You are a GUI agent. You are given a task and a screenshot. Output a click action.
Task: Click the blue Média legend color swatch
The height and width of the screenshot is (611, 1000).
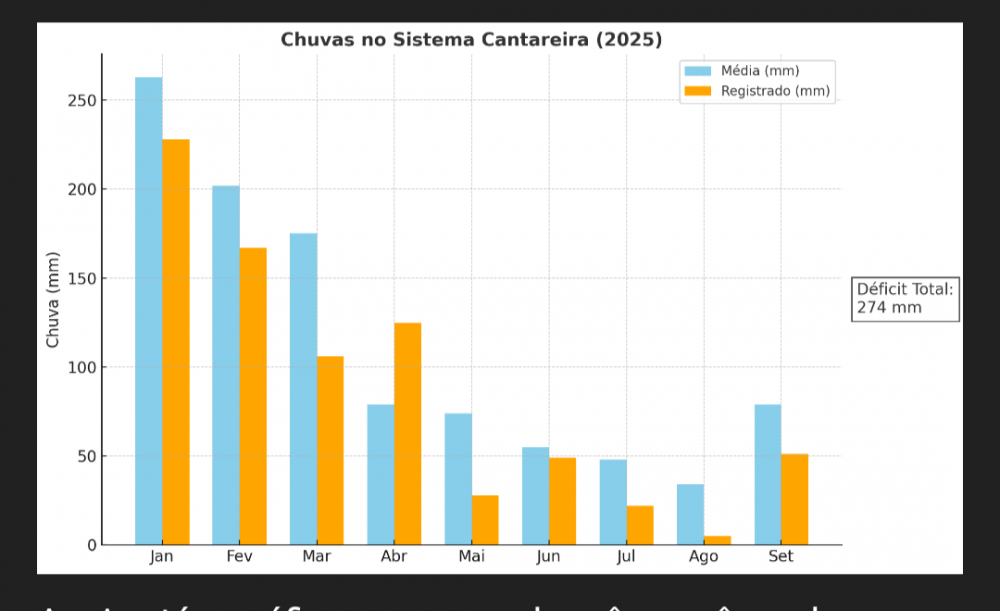pos(697,71)
